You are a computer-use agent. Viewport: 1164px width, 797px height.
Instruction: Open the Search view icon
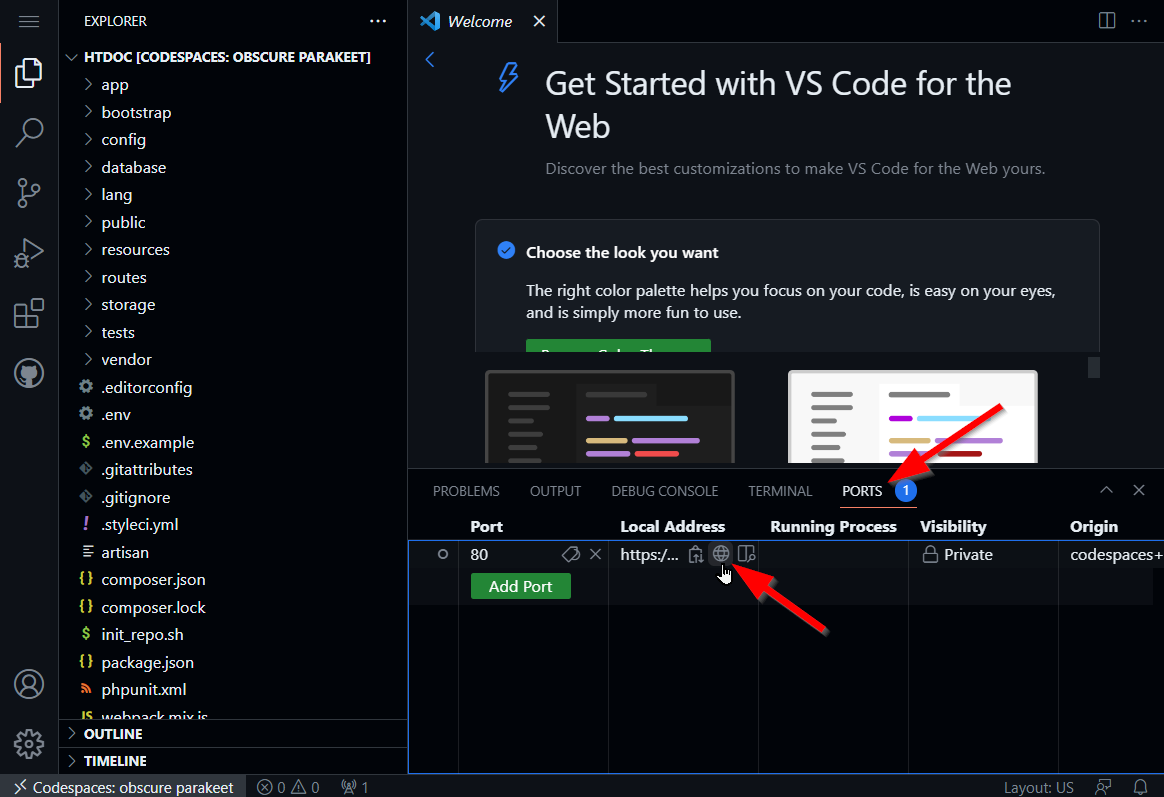click(x=29, y=133)
